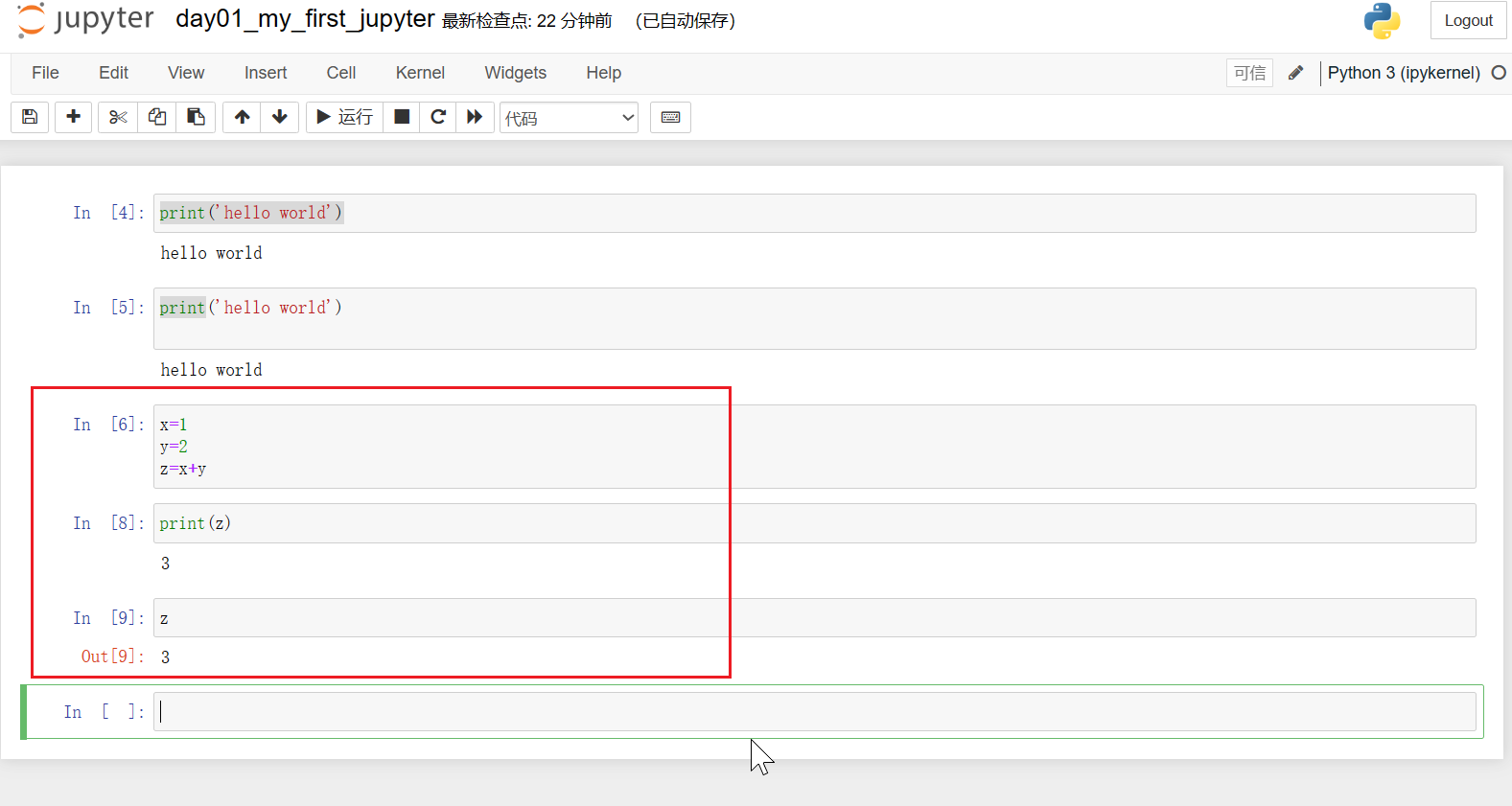Restart kernel and run all icon
This screenshot has width=1512, height=806.
(x=475, y=117)
